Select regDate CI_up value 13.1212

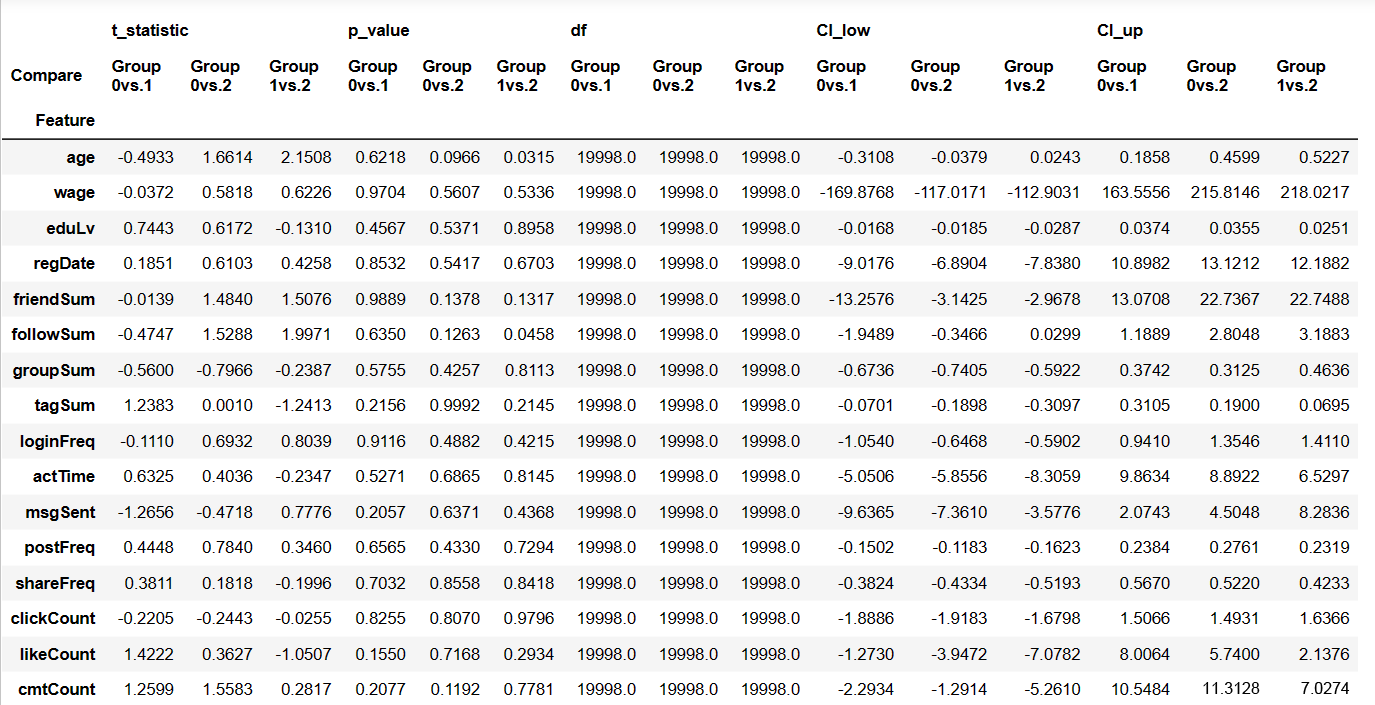1228,263
